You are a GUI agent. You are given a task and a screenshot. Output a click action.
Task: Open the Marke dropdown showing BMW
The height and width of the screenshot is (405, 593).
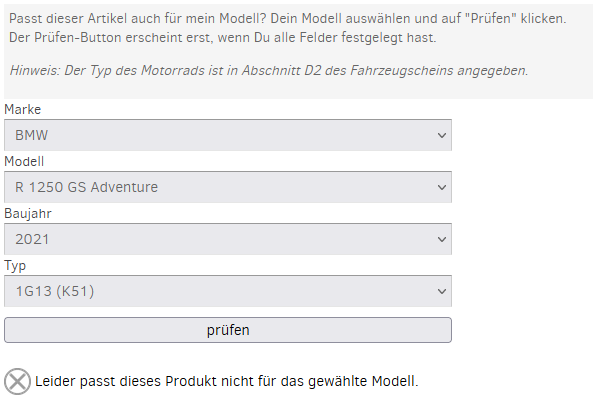[x=228, y=135]
